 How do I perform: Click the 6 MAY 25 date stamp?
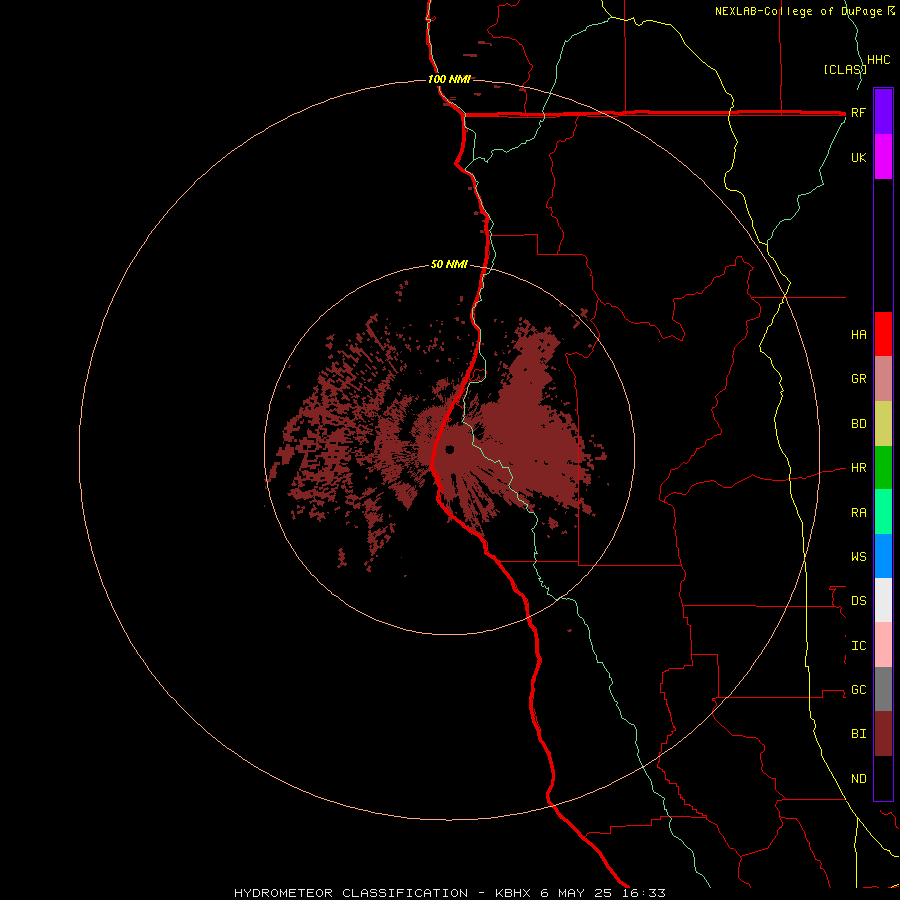tap(576, 893)
